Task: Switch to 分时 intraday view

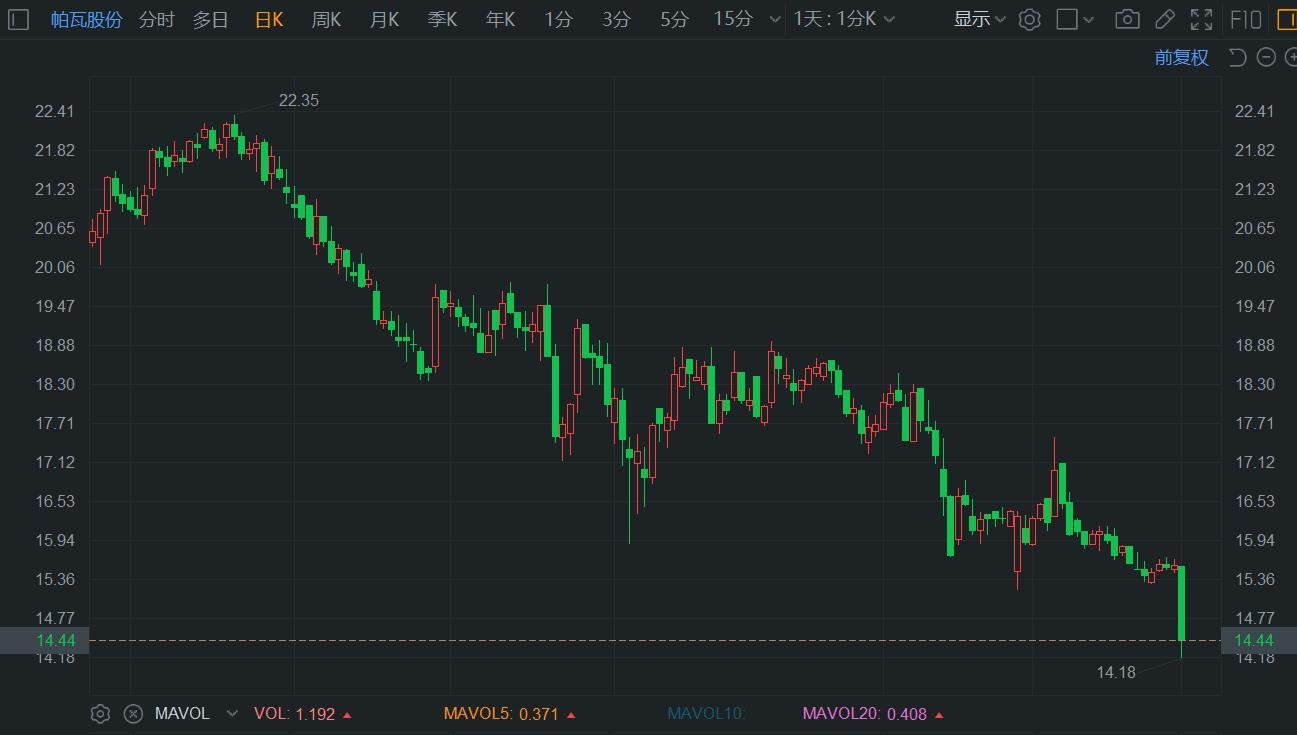Action: 156,19
